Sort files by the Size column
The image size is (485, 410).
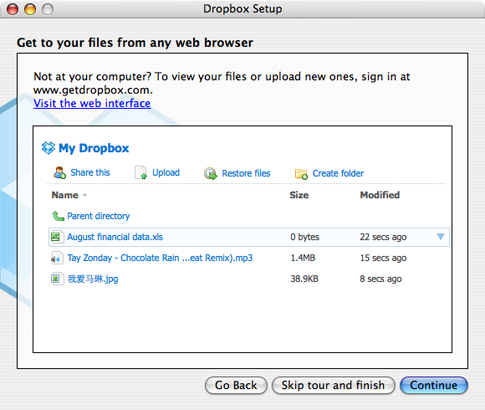pos(299,195)
